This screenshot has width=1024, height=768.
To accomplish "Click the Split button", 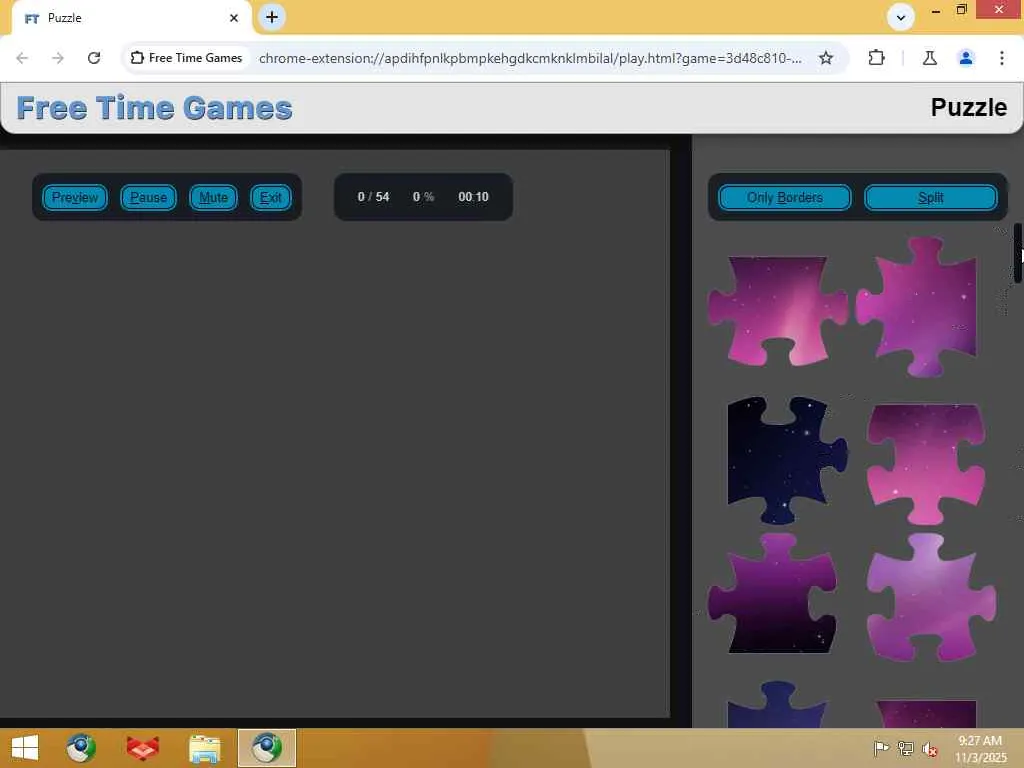I will (x=931, y=197).
